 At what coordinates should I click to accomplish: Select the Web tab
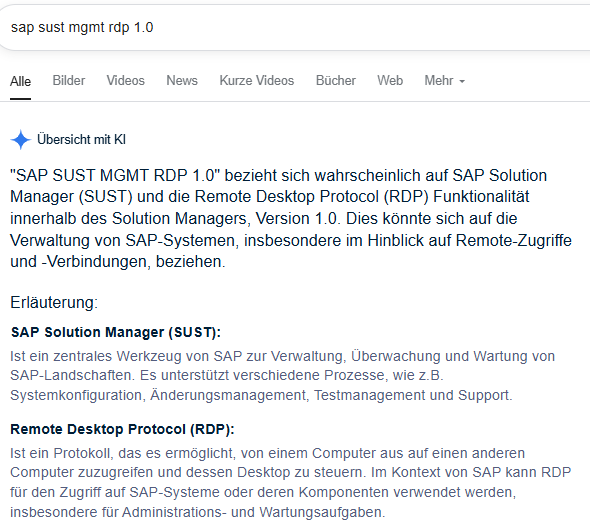pyautogui.click(x=390, y=80)
